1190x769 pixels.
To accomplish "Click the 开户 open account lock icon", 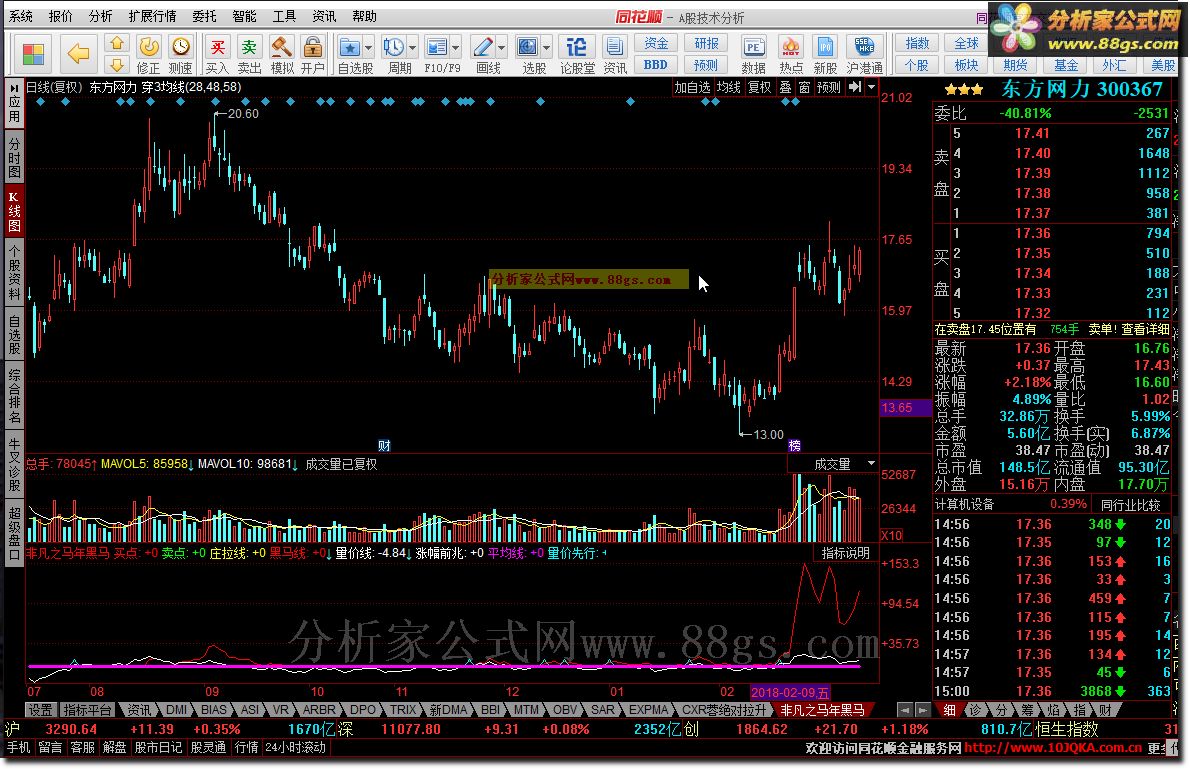I will 313,55.
